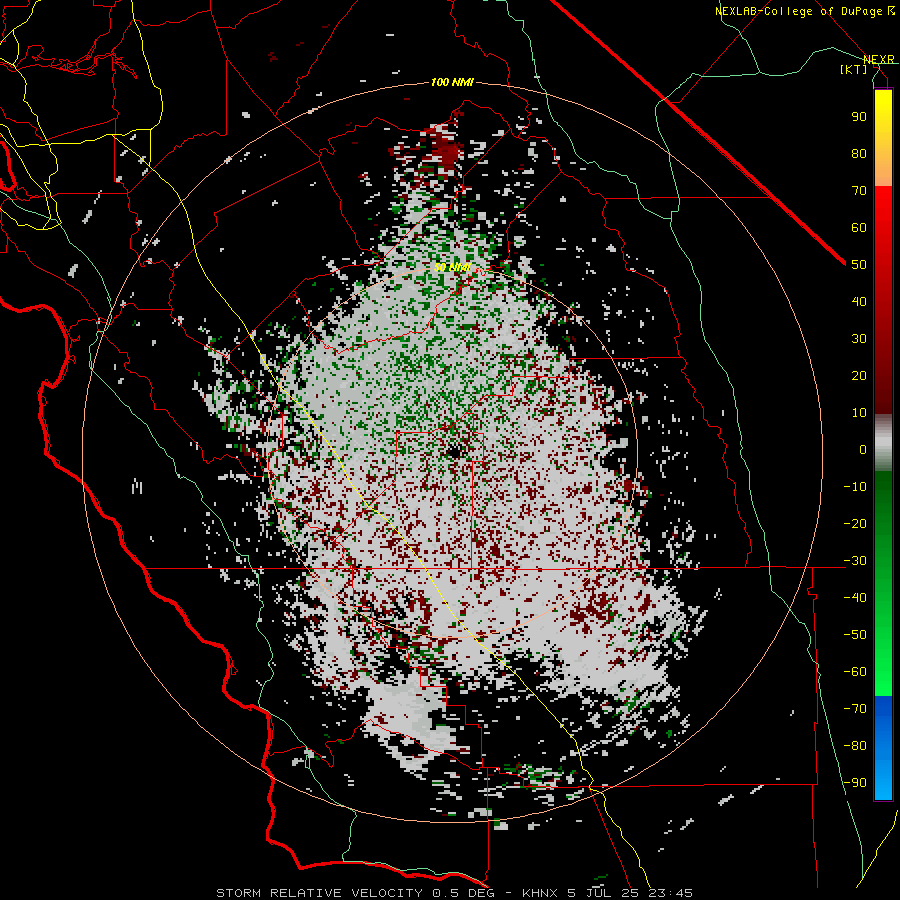This screenshot has height=900, width=900.
Task: Click the -40 value on velocity scale
Action: pos(855,598)
